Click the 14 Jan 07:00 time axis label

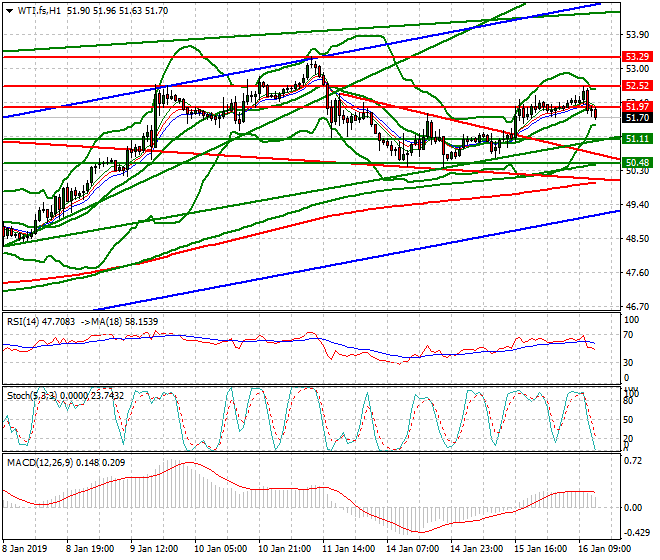point(412,549)
